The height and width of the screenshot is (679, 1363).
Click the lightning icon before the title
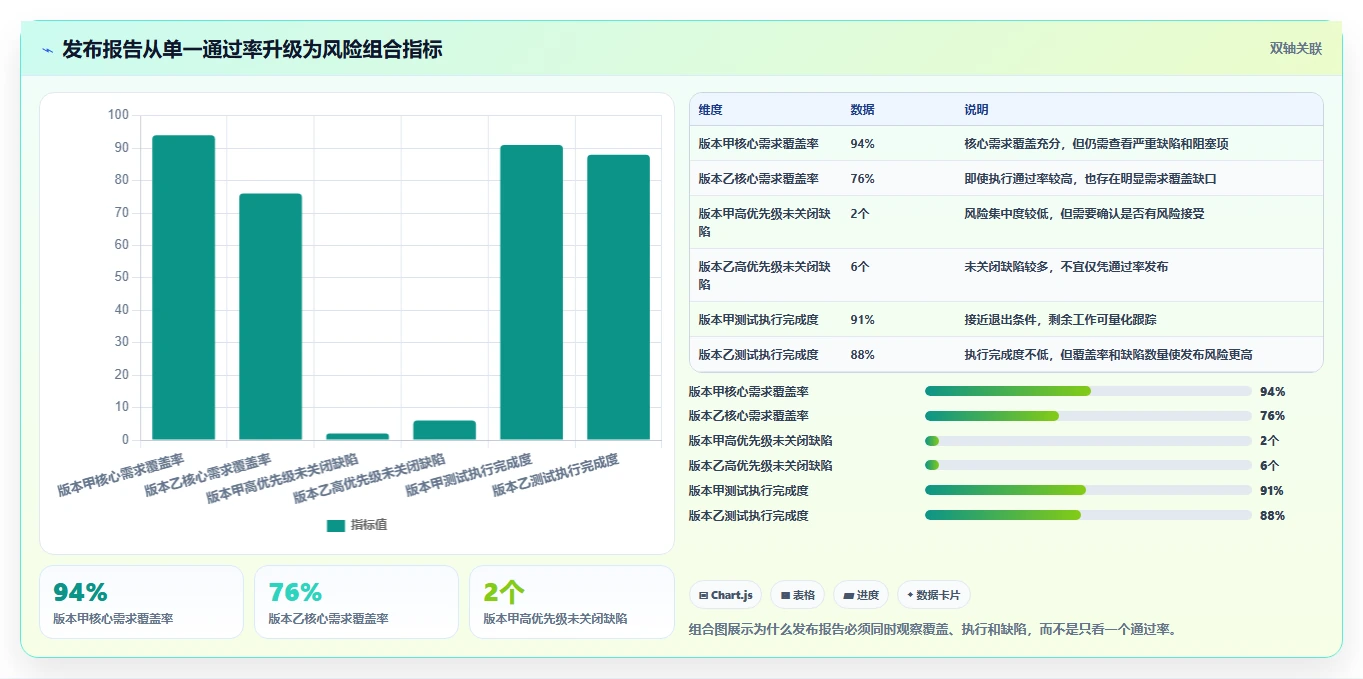tap(47, 50)
